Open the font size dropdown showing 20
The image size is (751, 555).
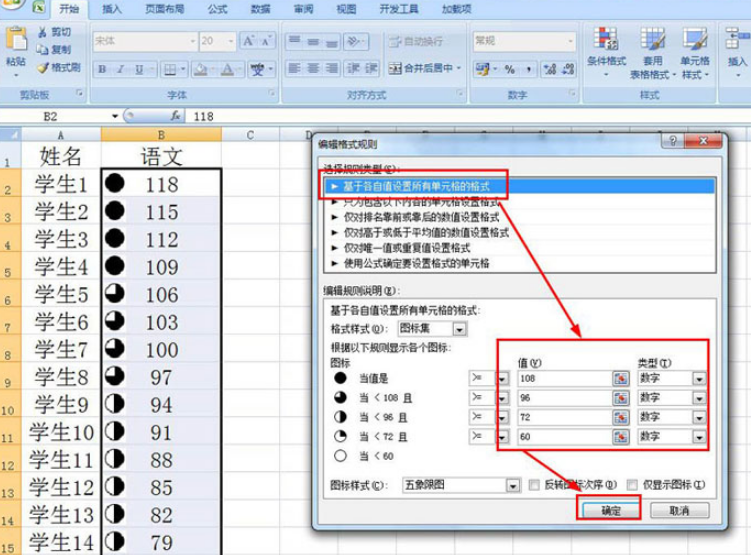click(231, 41)
